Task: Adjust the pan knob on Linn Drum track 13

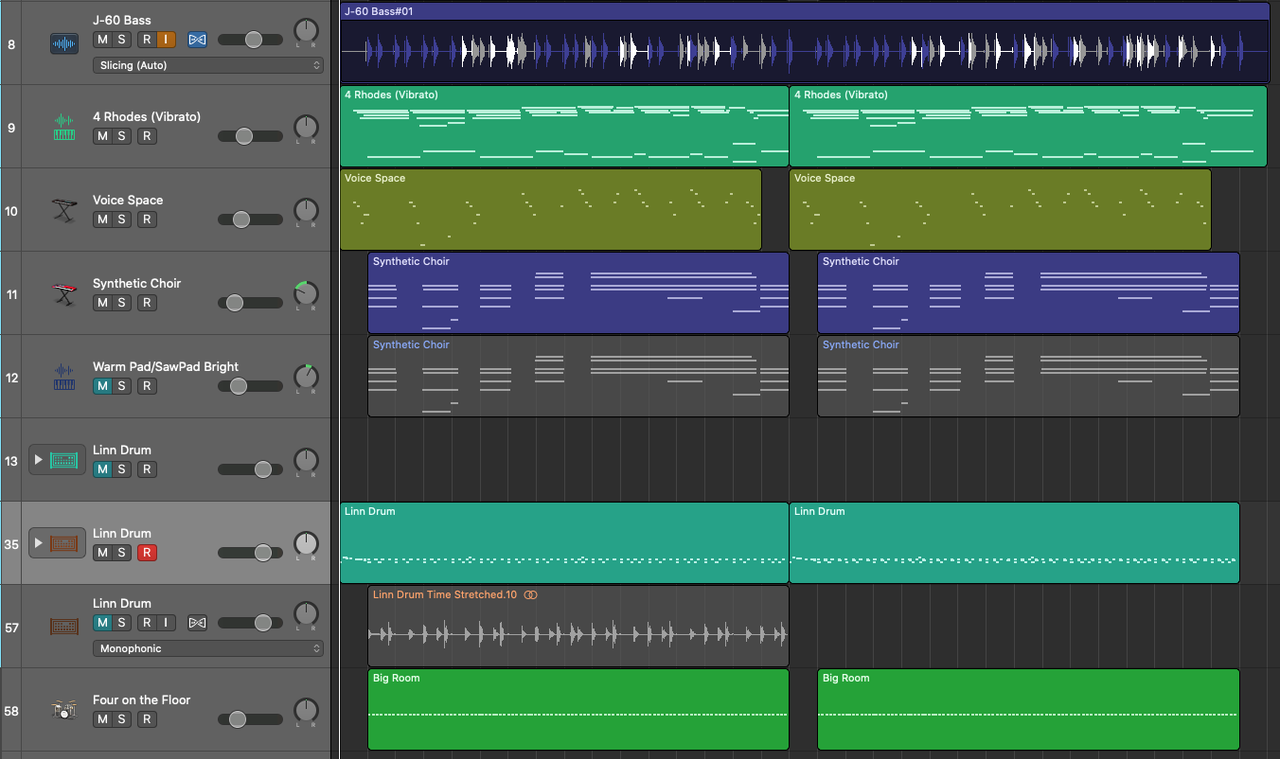Action: 306,461
